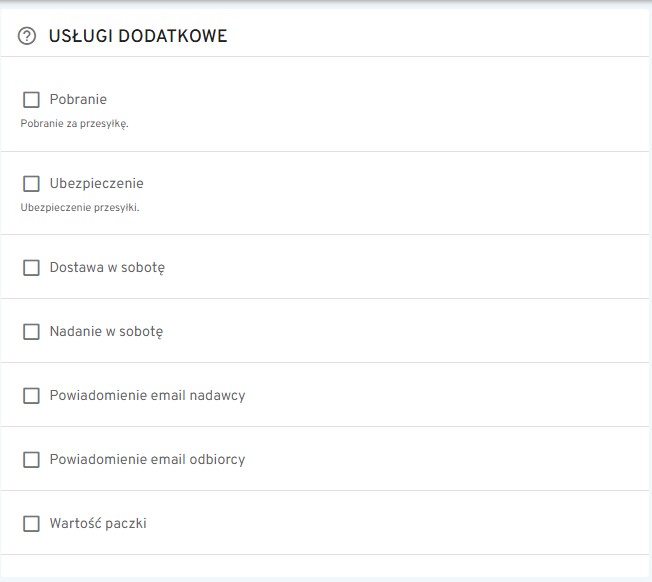Toggle the Nadanie w sobotę checkbox
Viewport: 652px width, 582px height.
tap(31, 331)
